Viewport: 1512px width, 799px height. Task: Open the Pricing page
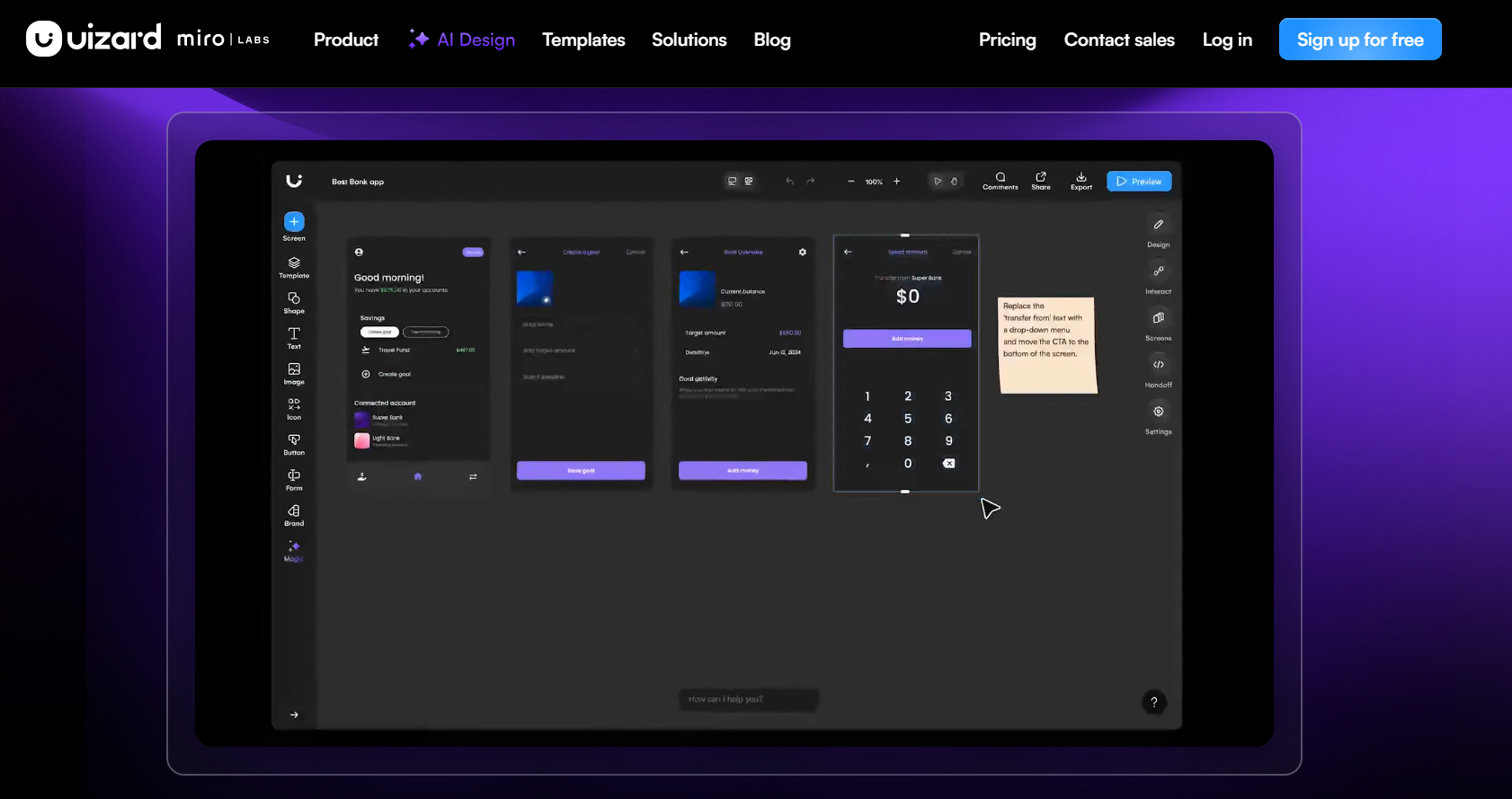(x=1007, y=40)
